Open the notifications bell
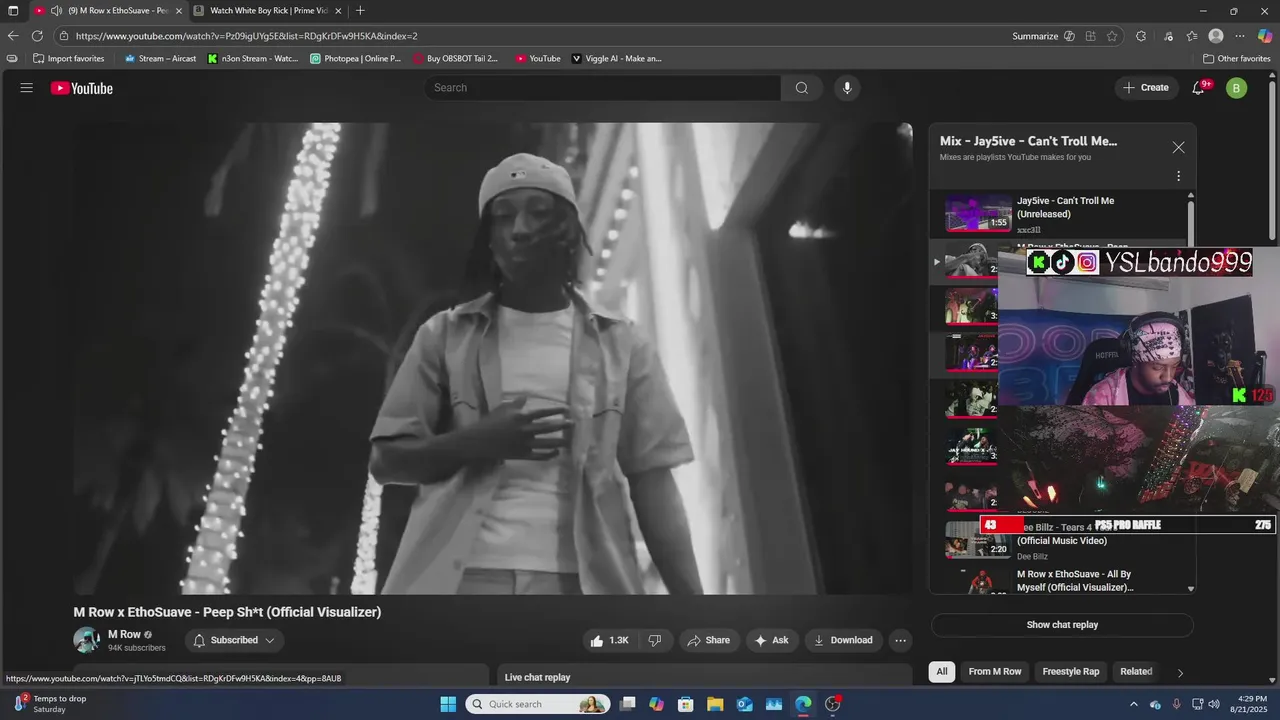The image size is (1280, 720). 1198,88
